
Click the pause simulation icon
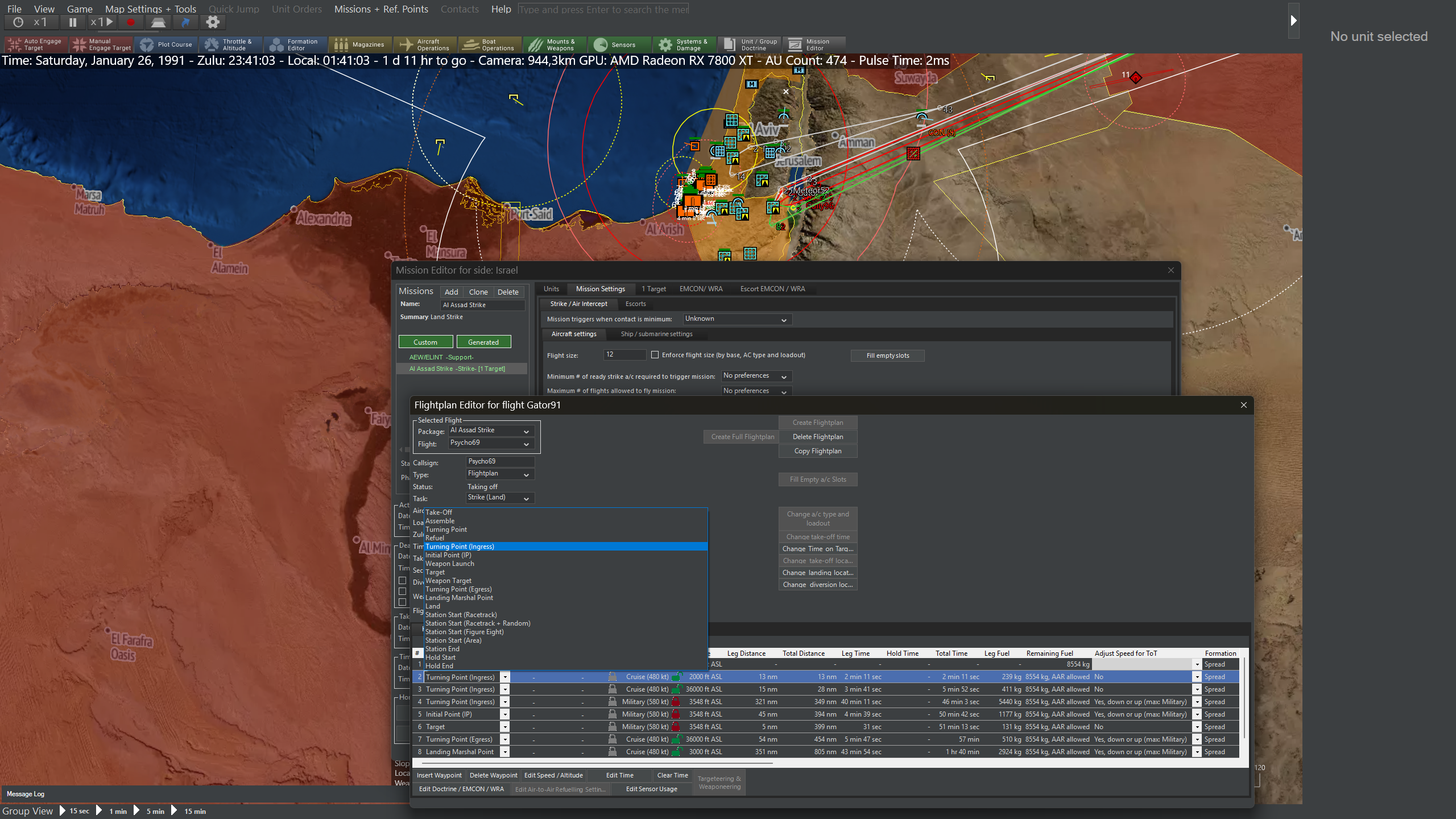[73, 23]
